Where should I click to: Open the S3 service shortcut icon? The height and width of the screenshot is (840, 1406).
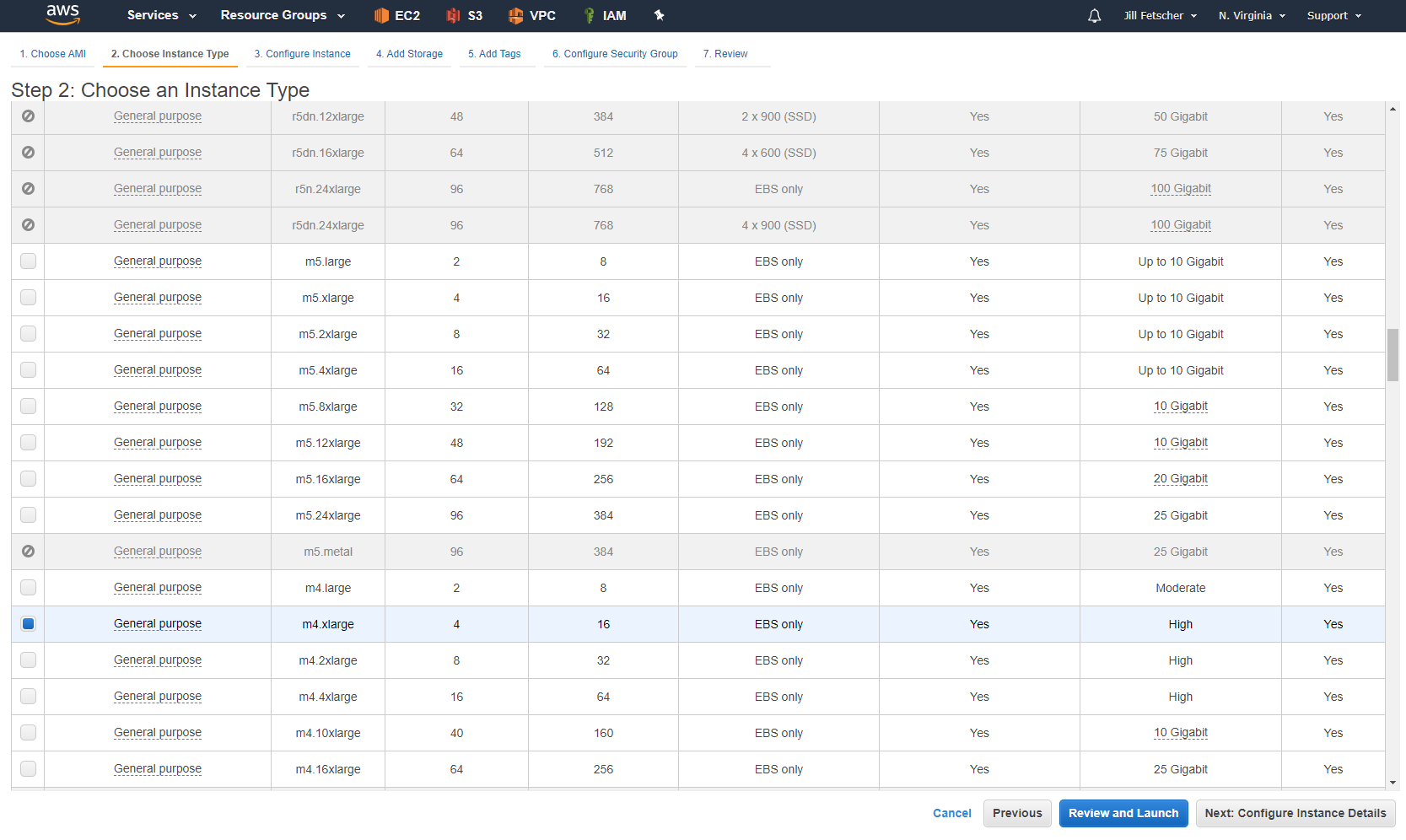coord(454,15)
